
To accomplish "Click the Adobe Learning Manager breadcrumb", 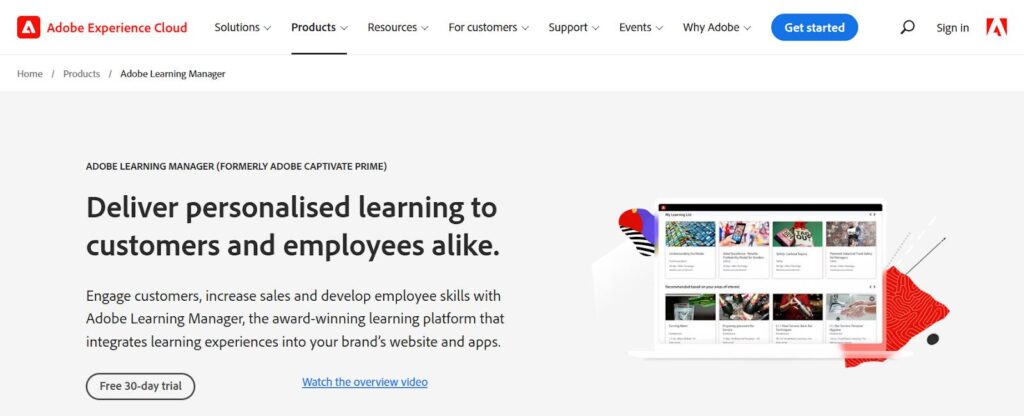I will 173,74.
